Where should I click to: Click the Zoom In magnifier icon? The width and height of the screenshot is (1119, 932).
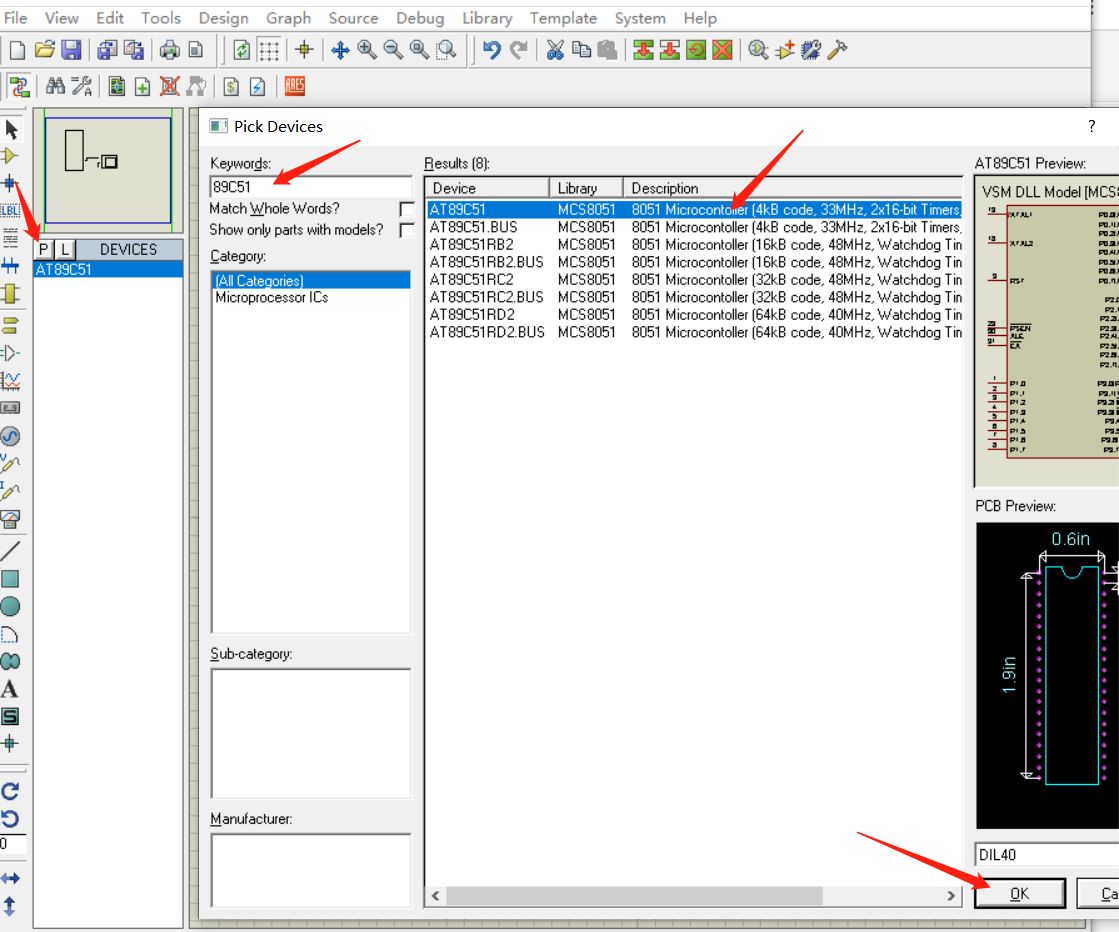pyautogui.click(x=367, y=50)
